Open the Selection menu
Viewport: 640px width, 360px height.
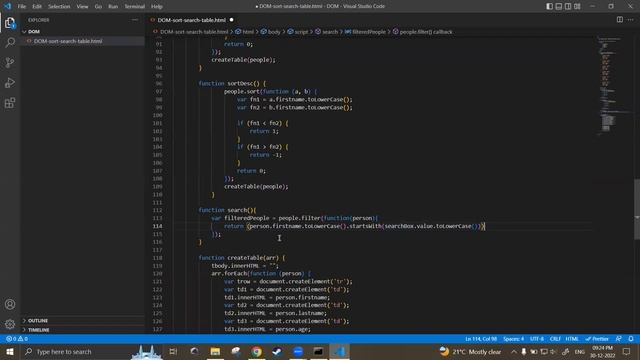[x=59, y=7]
